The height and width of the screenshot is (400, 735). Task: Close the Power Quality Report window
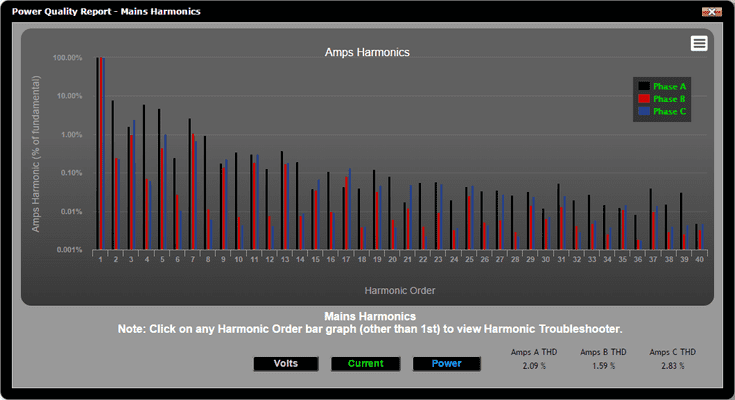pos(711,11)
